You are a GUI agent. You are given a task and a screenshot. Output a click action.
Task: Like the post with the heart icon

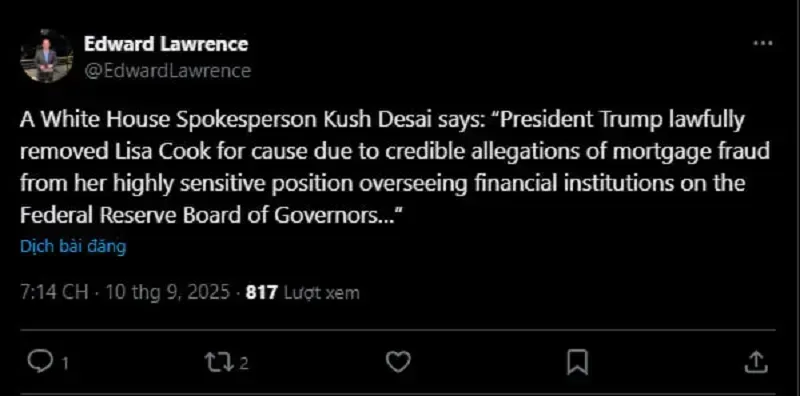click(397, 362)
